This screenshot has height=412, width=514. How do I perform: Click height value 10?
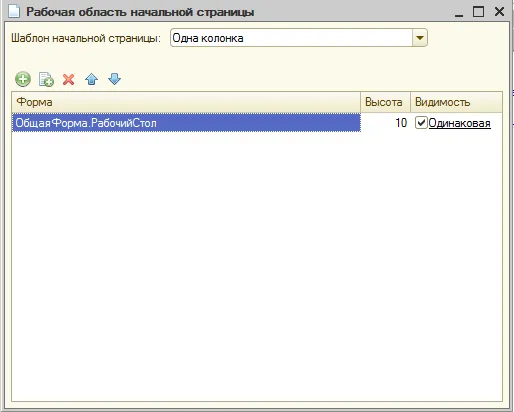401,123
